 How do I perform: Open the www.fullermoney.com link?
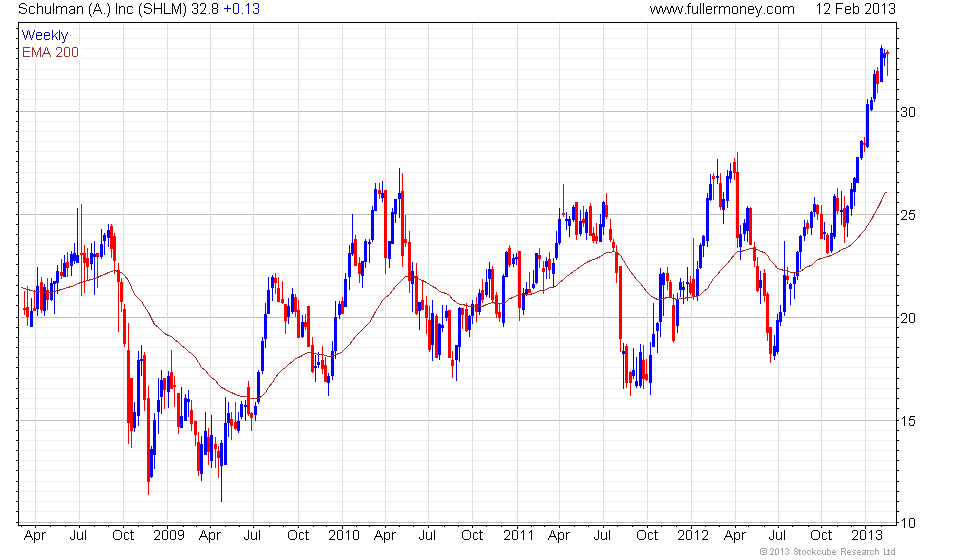tap(722, 9)
